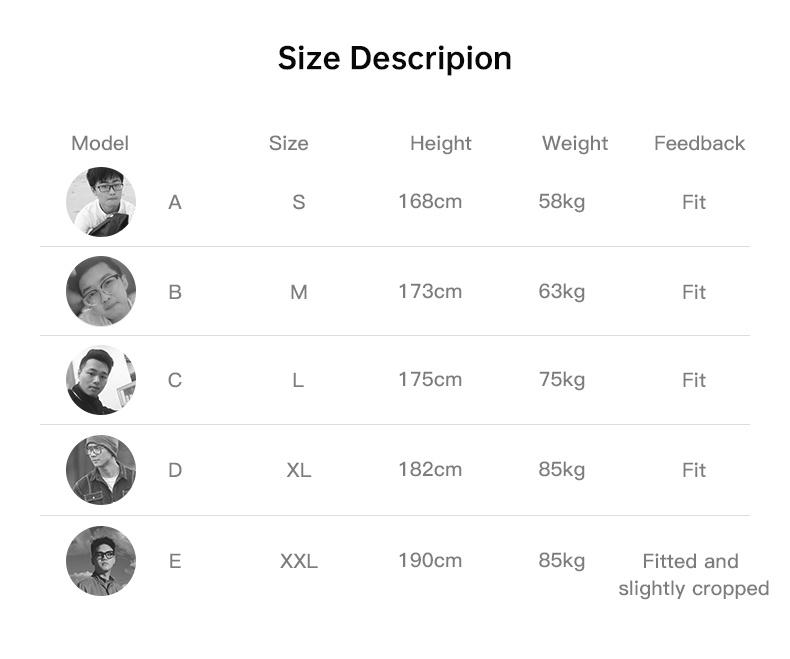The image size is (790, 659).
Task: Select the Feedback column header
Action: (x=699, y=143)
